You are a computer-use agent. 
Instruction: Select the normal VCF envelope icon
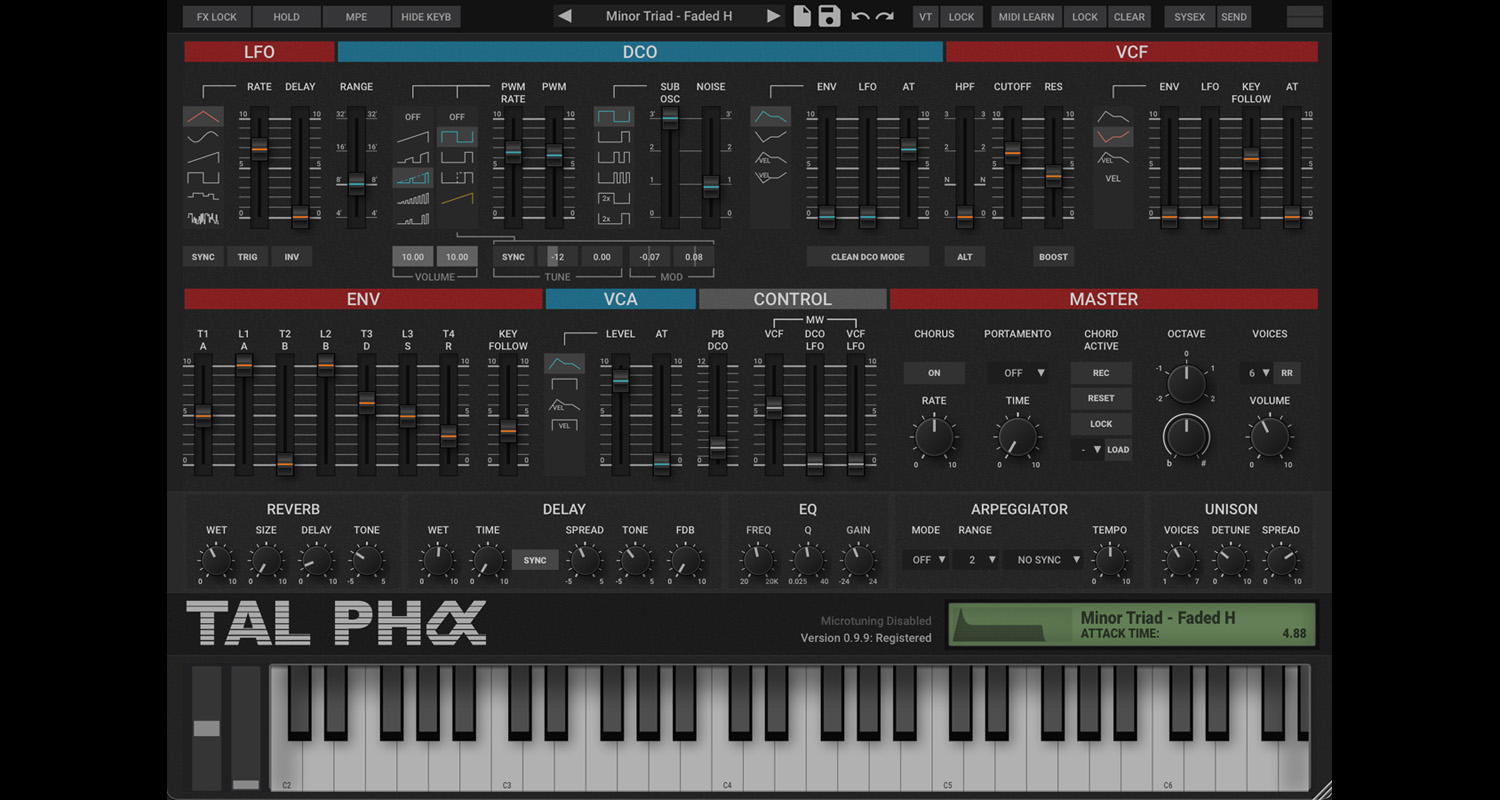[x=1113, y=116]
